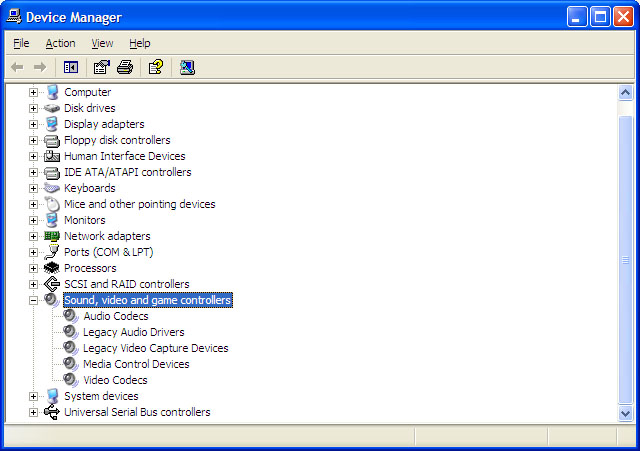Click the Back arrow toolbar button

tap(17, 67)
